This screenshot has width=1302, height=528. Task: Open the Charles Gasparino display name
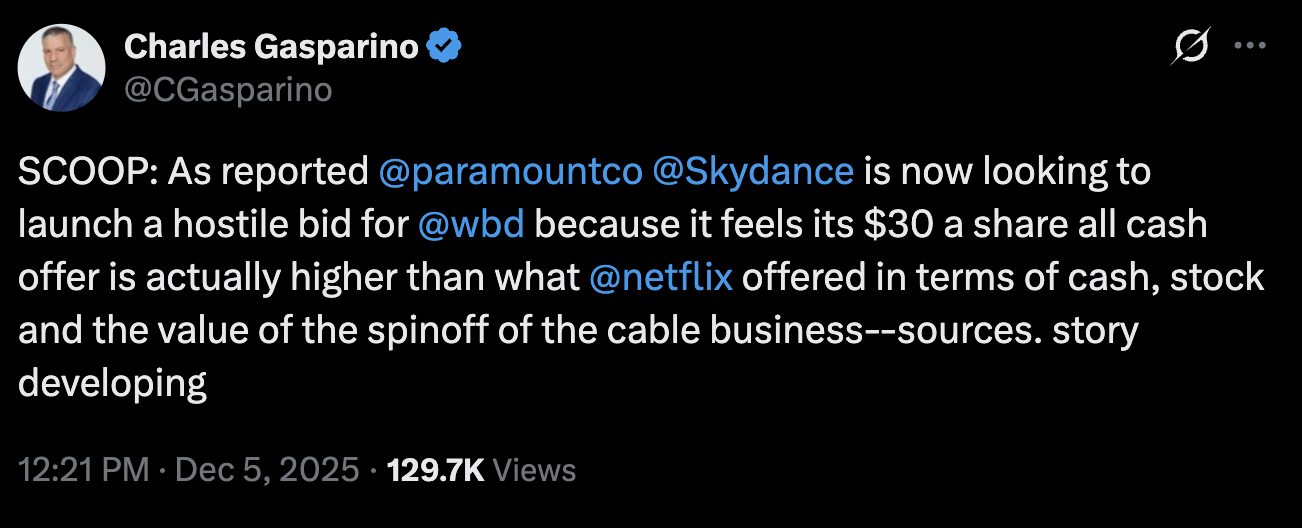click(x=270, y=46)
